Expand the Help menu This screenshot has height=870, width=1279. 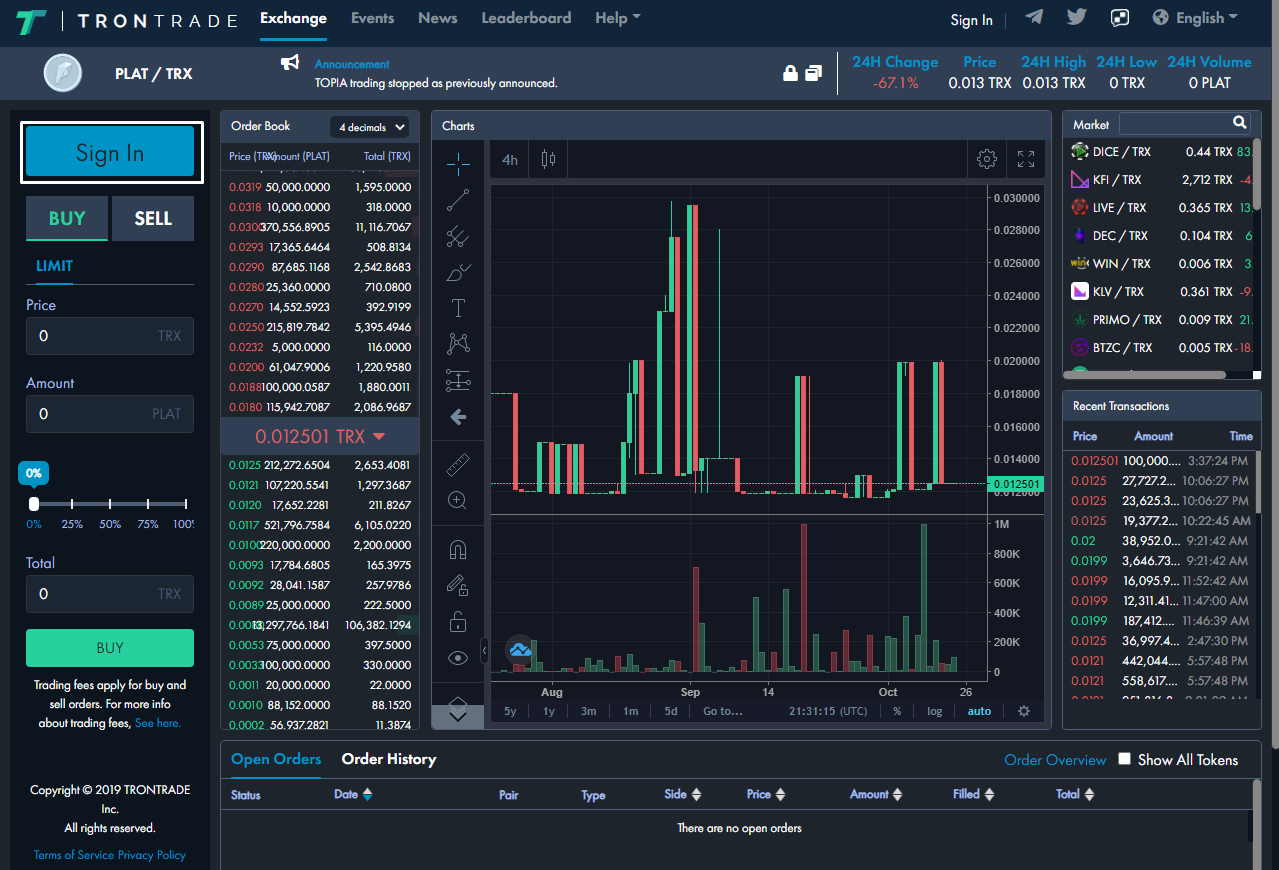(618, 18)
